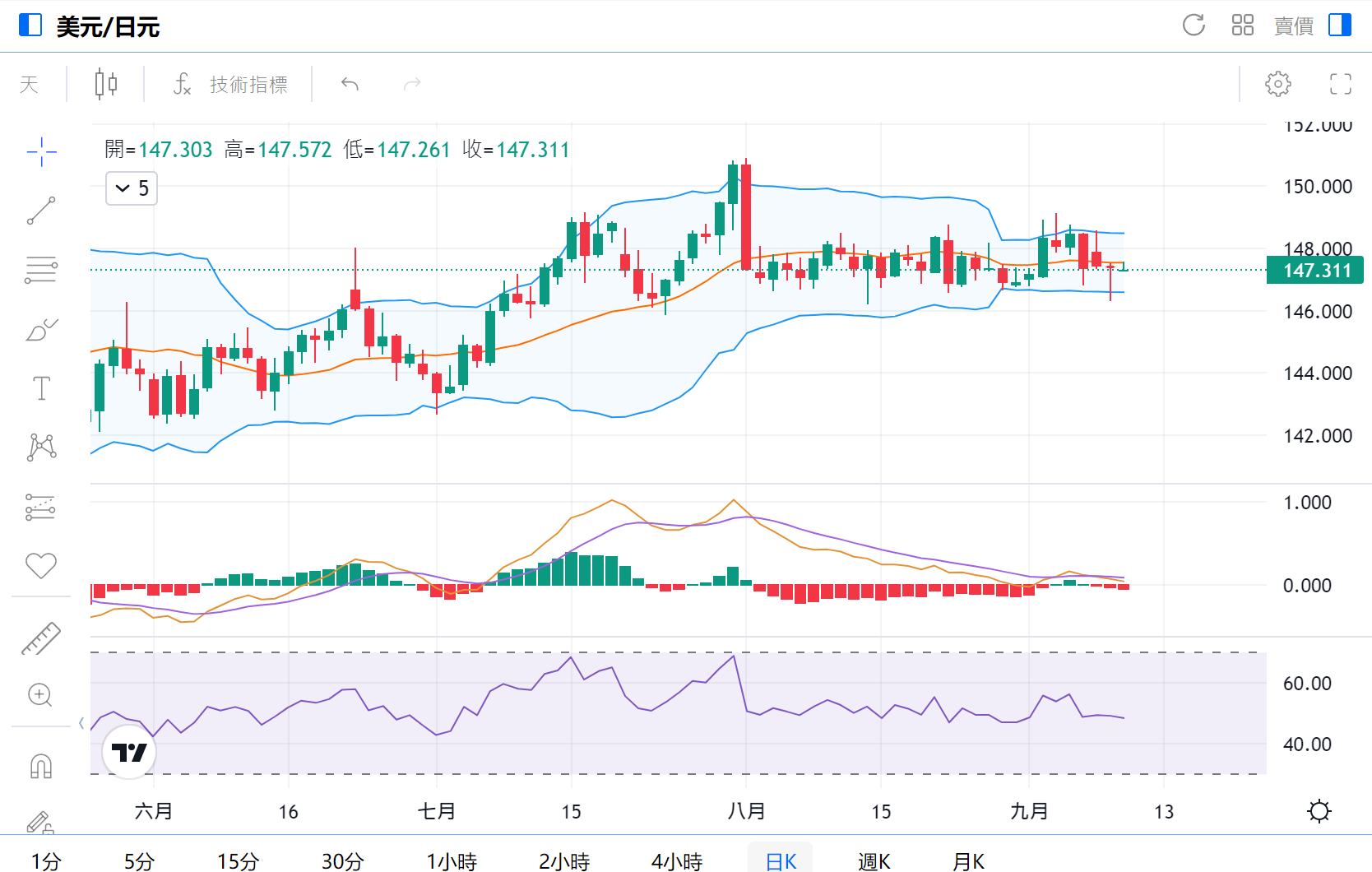The image size is (1372, 872).
Task: Click the current price label 147.311
Action: pos(1315,271)
